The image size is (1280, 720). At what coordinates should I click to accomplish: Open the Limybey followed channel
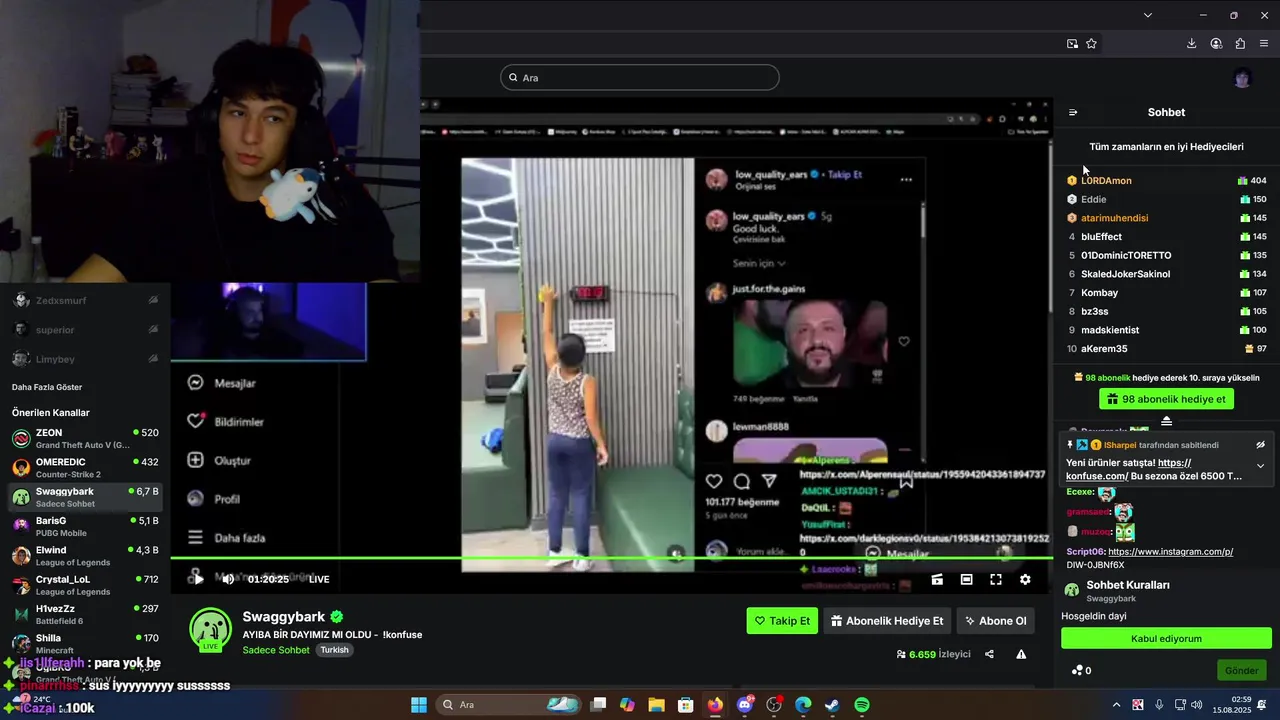pos(85,358)
